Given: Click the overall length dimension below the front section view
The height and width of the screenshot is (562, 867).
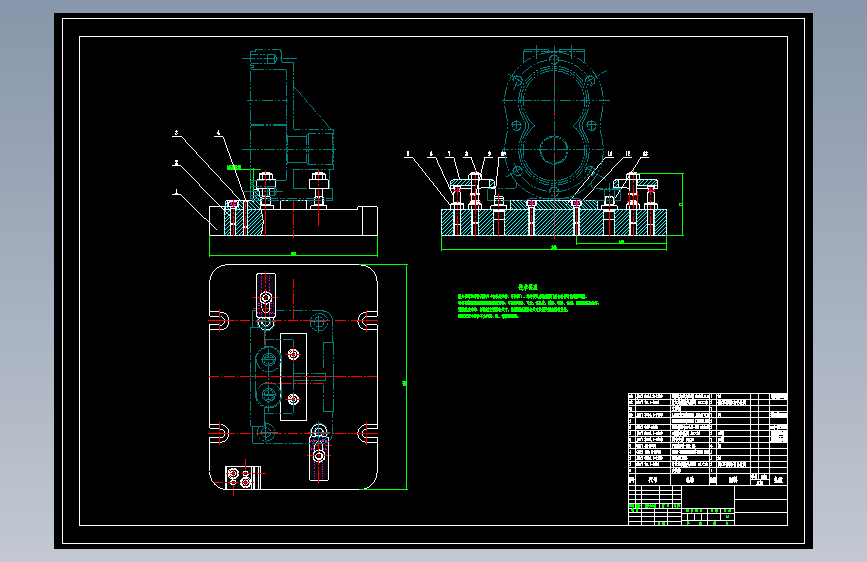Looking at the screenshot, I should (553, 248).
